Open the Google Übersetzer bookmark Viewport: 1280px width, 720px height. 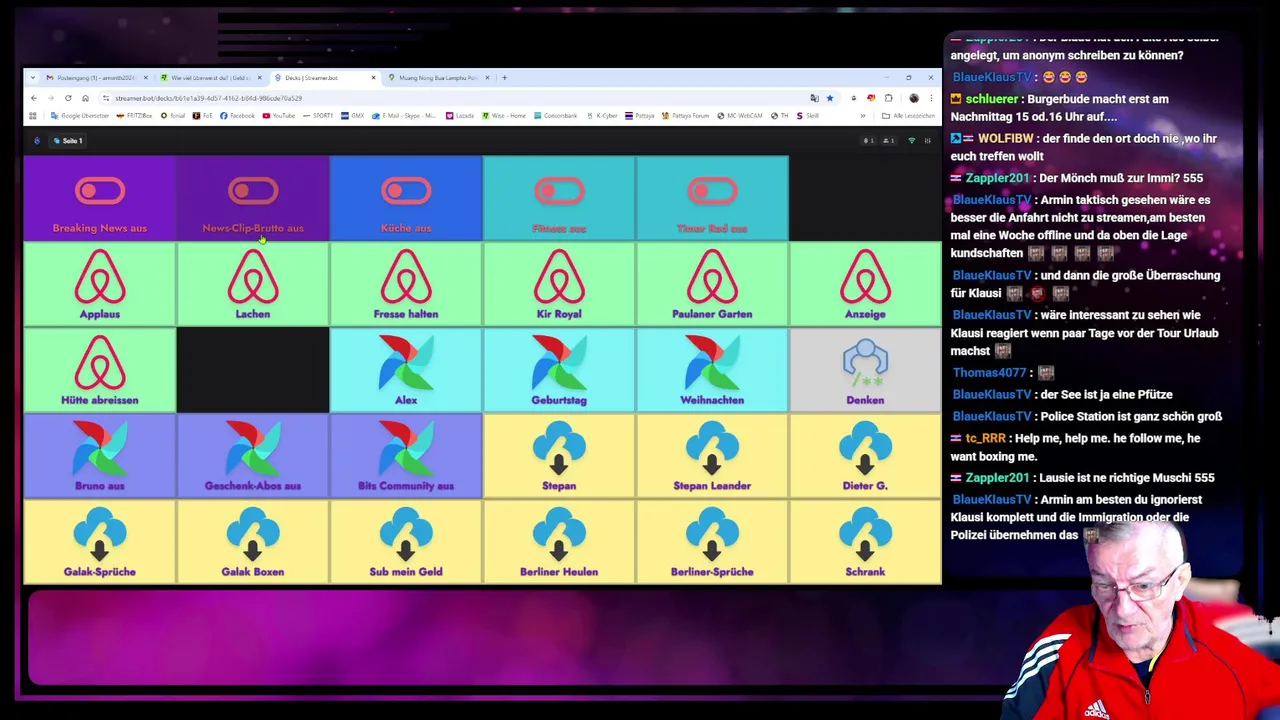click(79, 116)
